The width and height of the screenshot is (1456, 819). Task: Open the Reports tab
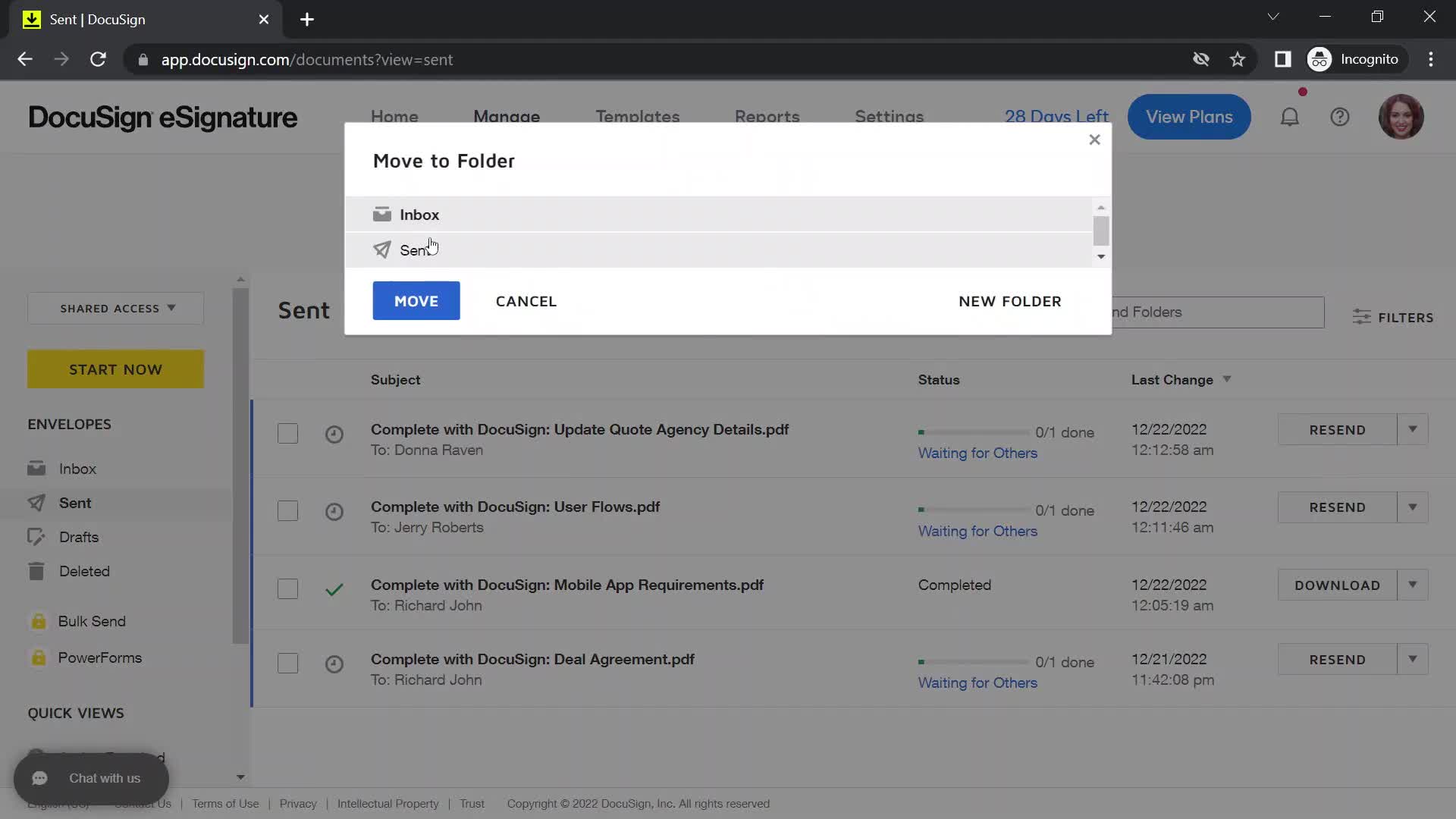pos(767,117)
